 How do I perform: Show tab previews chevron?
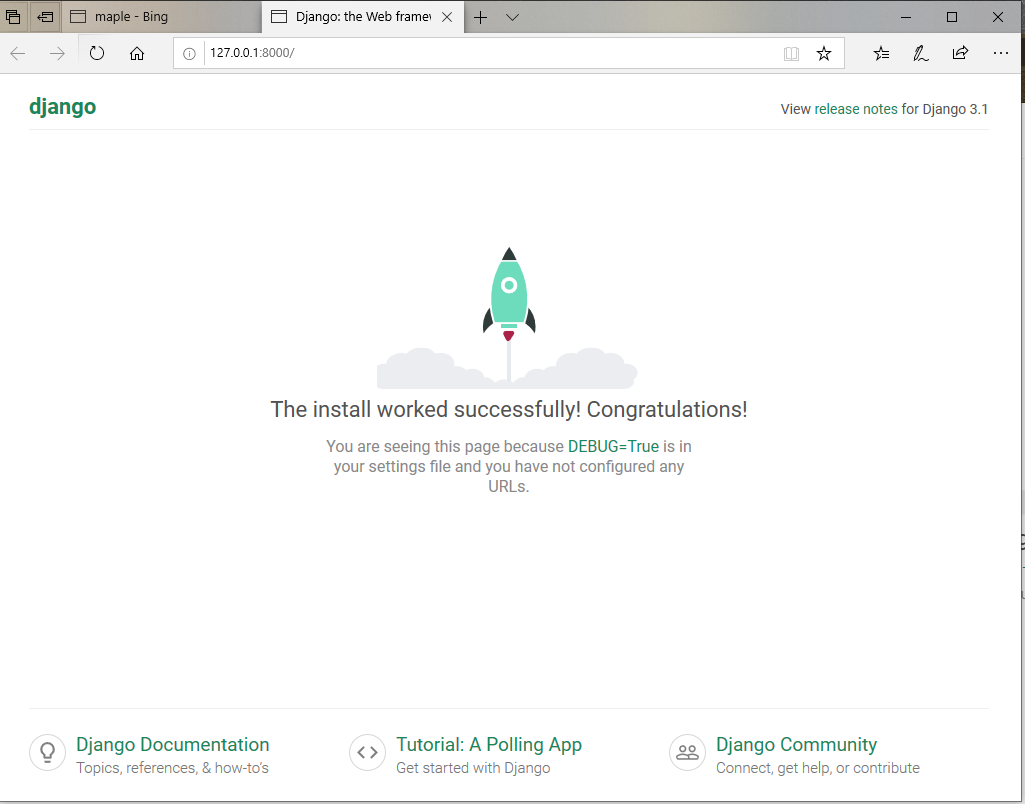click(x=512, y=17)
